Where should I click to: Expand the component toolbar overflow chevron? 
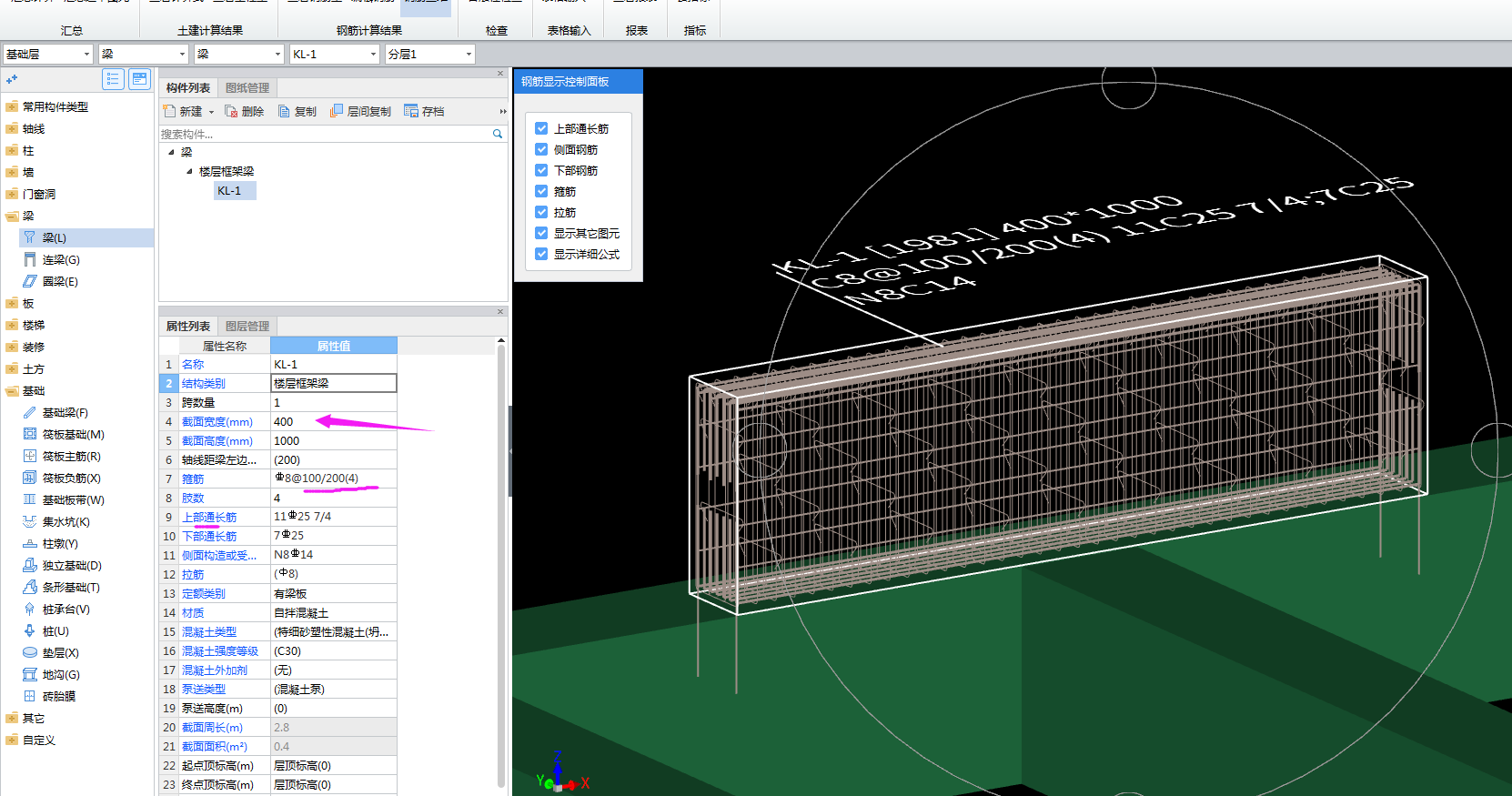pyautogui.click(x=502, y=111)
